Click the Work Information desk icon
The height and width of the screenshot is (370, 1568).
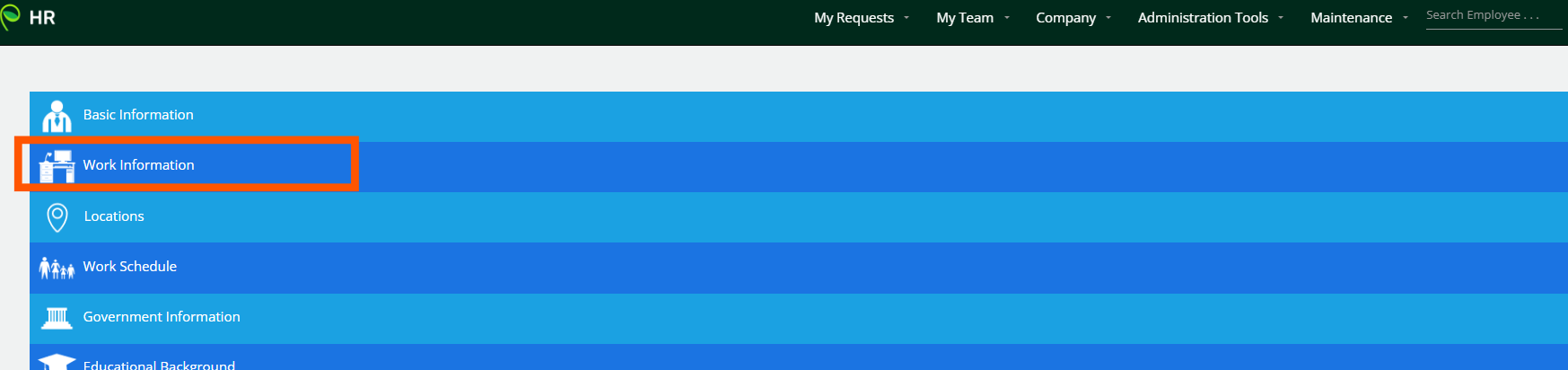point(57,166)
